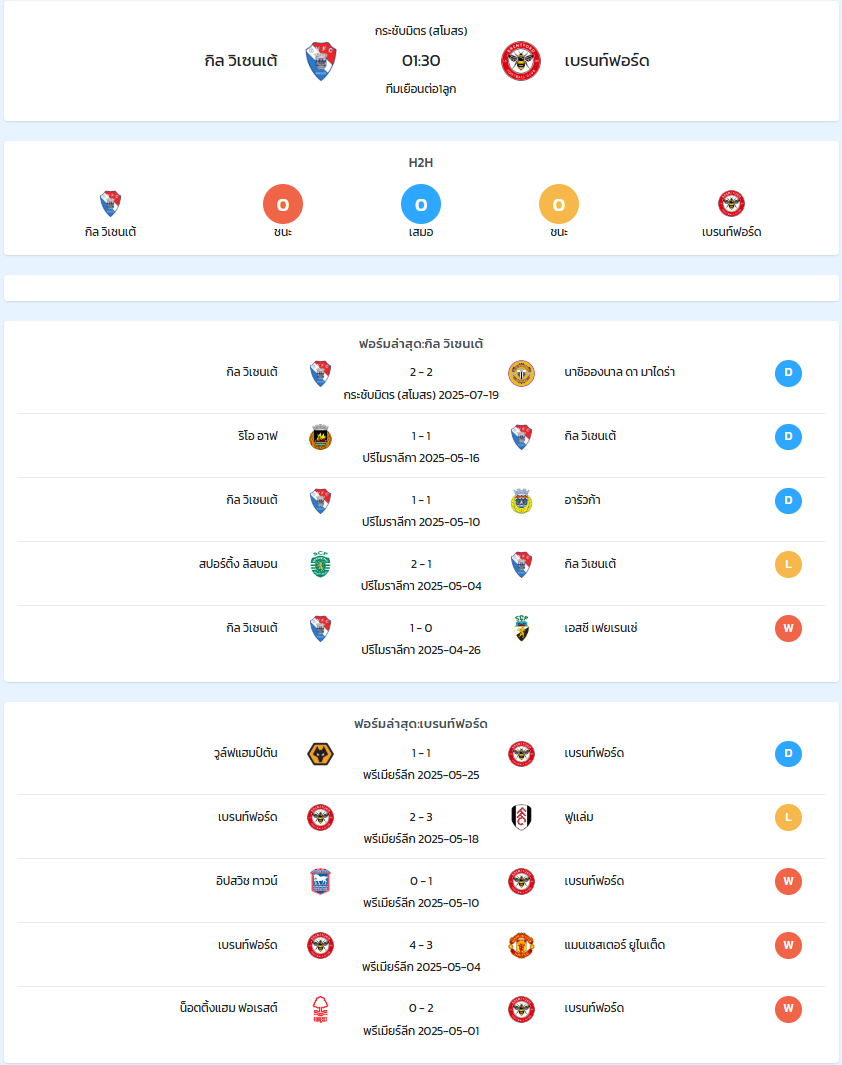Viewport: 842px width, 1065px height.
Task: Click the Wolverhampton wolf logo
Action: coord(321,754)
